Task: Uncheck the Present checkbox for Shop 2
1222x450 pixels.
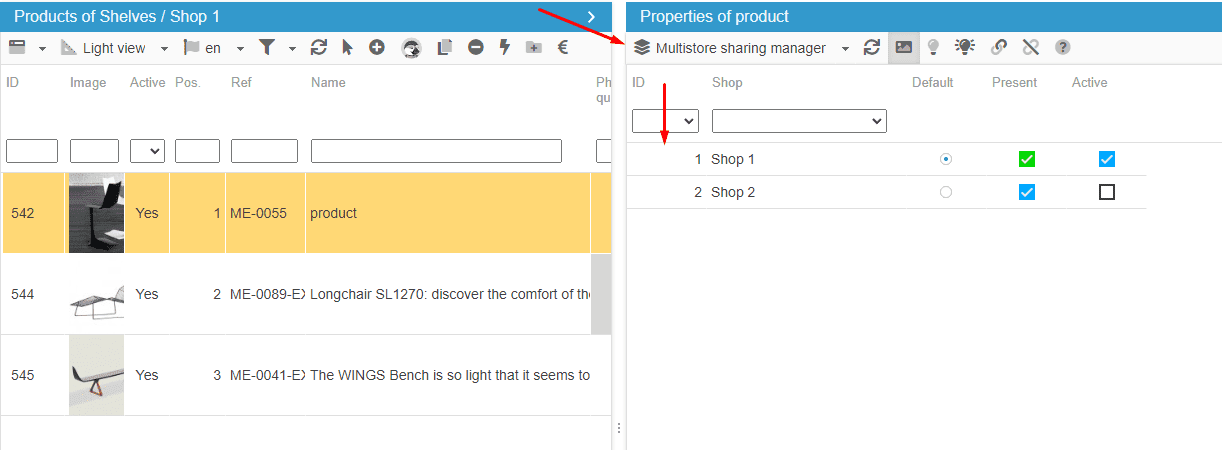Action: pos(1027,192)
